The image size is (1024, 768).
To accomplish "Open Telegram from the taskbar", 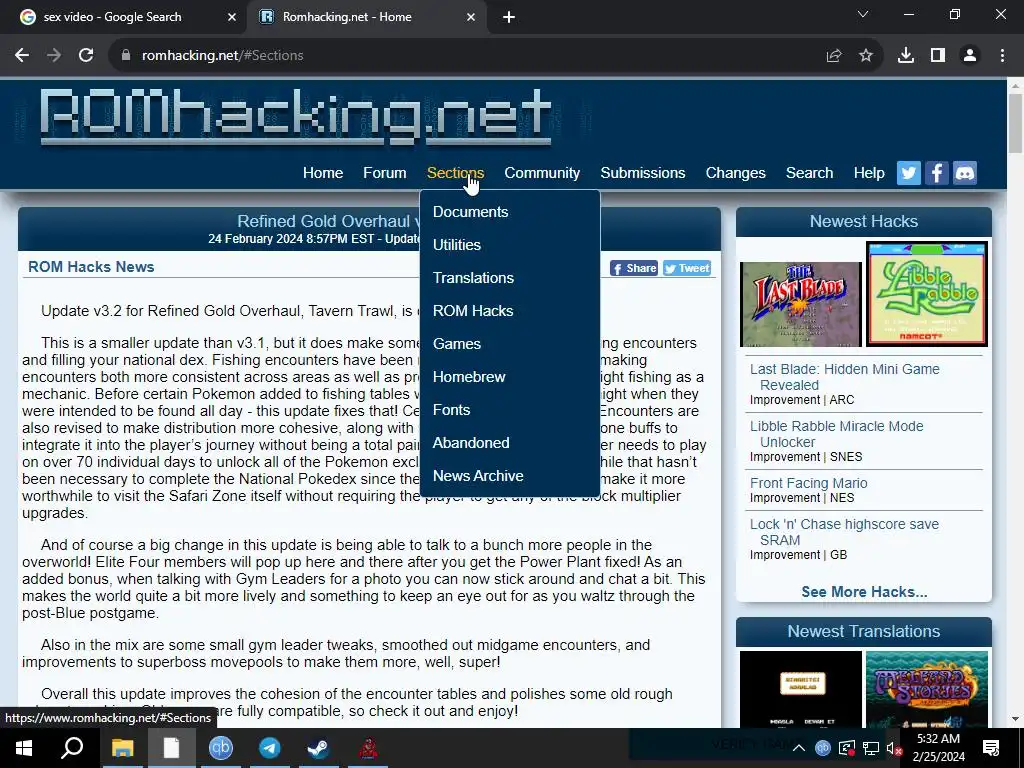I will pos(270,748).
